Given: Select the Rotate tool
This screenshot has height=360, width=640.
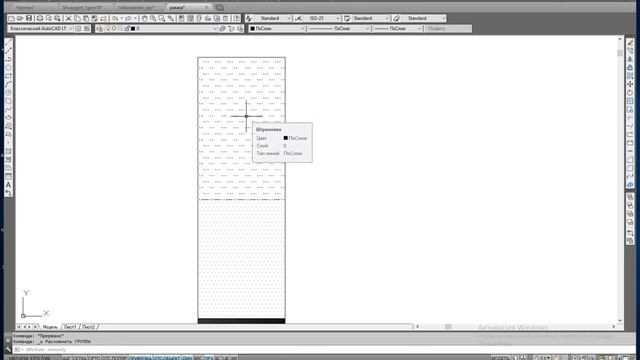Looking at the screenshot, I should (x=630, y=93).
